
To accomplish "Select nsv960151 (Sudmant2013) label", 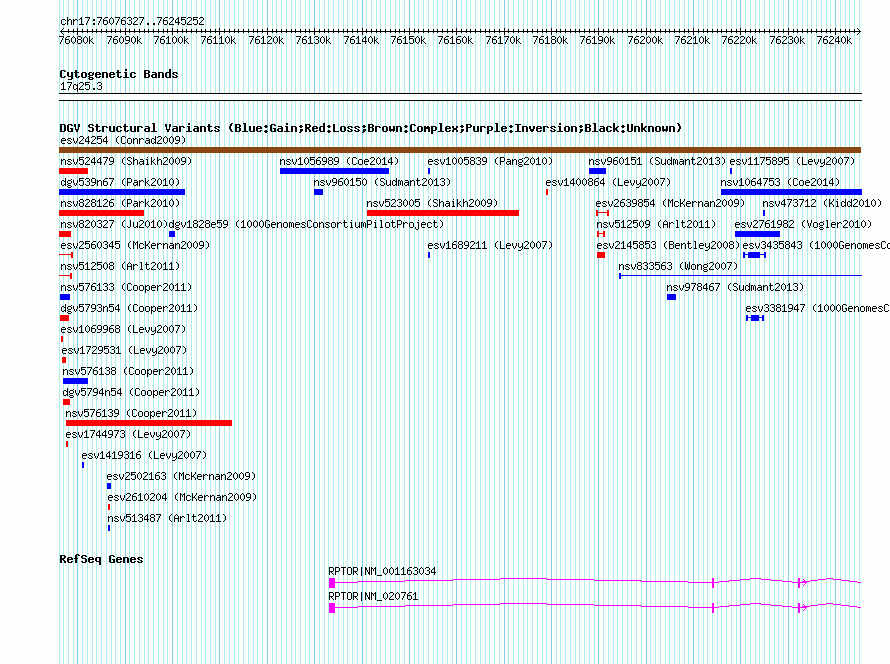I will (657, 161).
